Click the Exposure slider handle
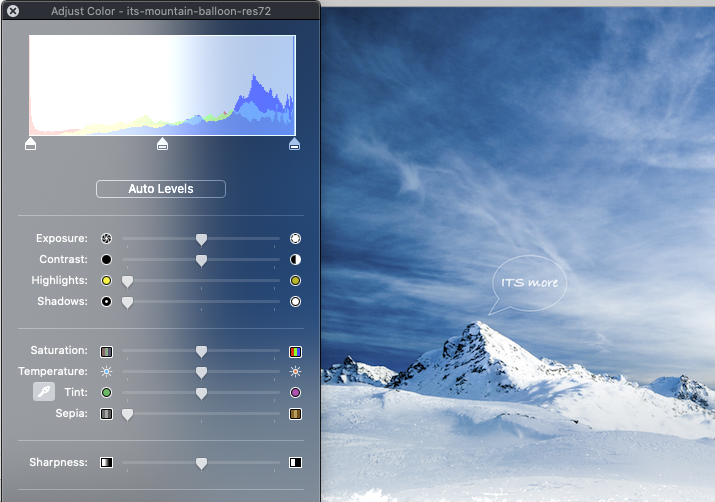Viewport: 715px width, 502px height. [201, 239]
